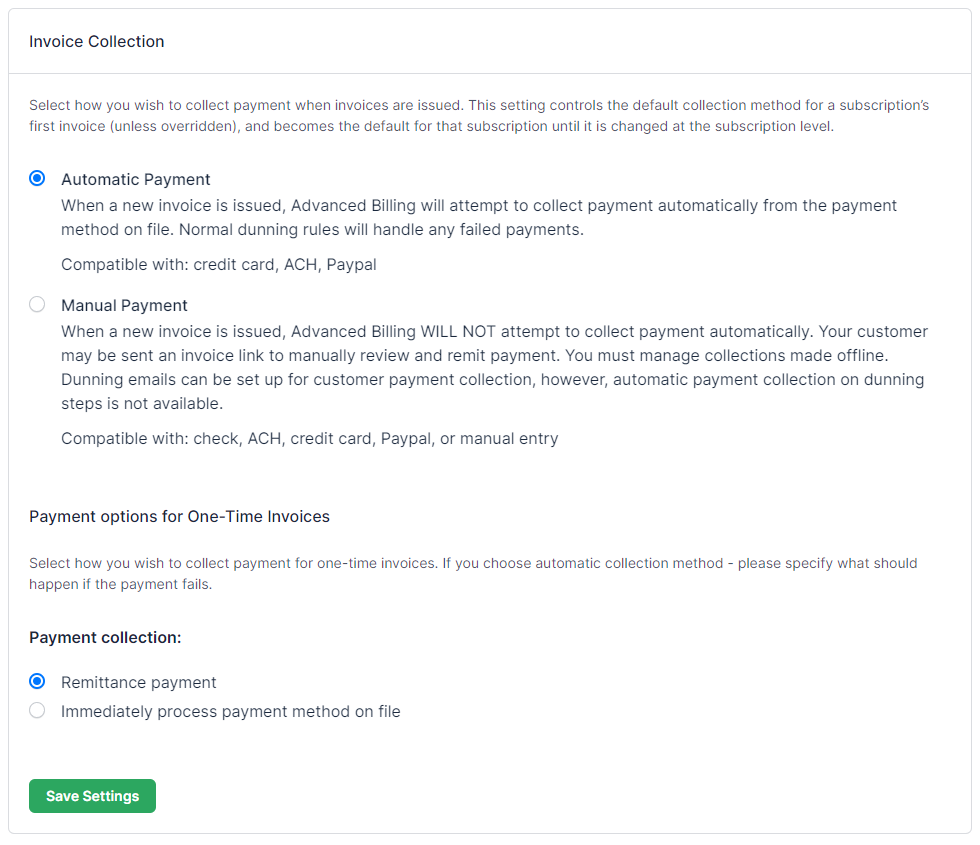Click the Save Settings button

92,796
